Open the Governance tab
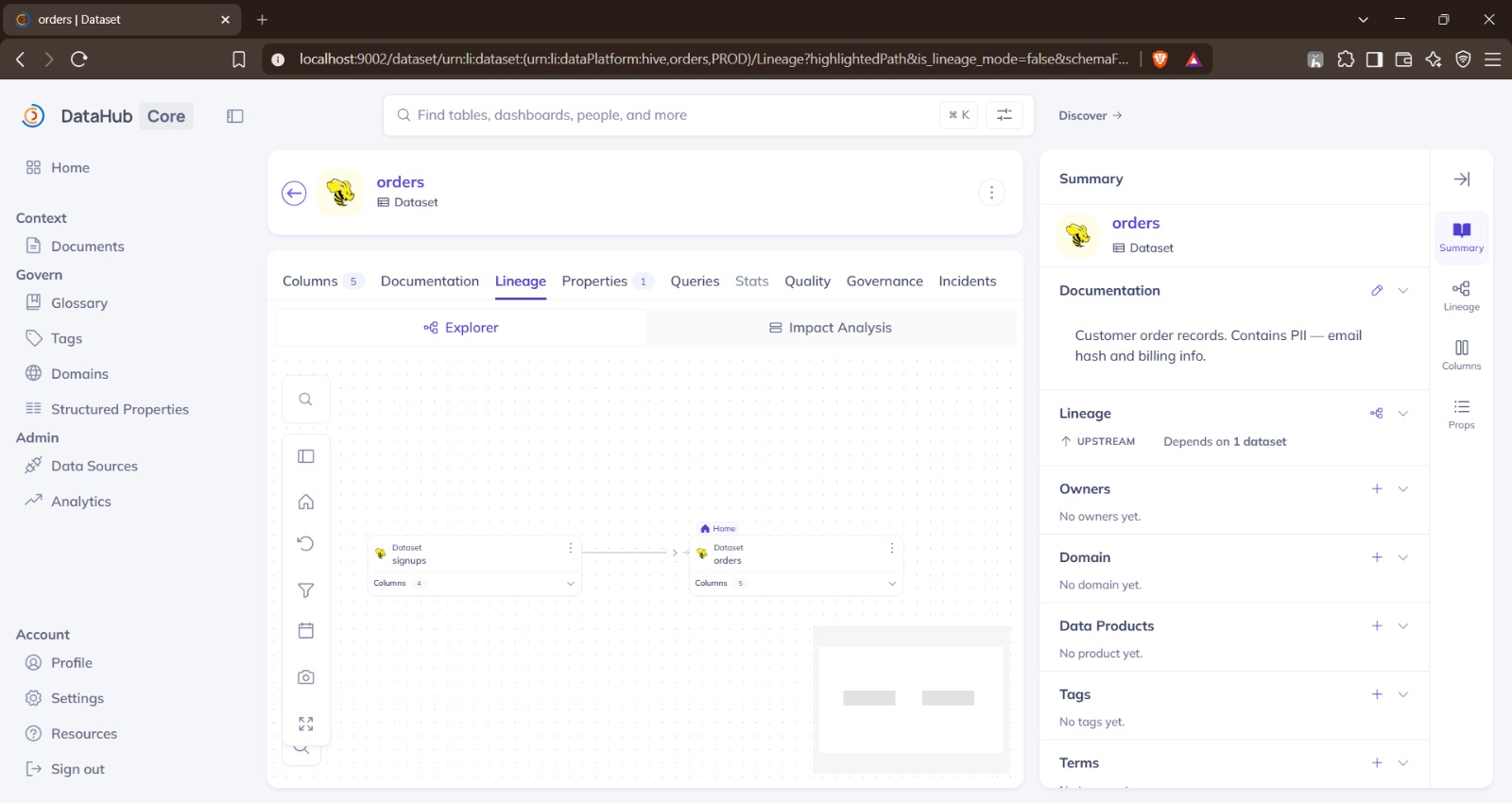Viewport: 1512px width, 803px height. pos(885,282)
